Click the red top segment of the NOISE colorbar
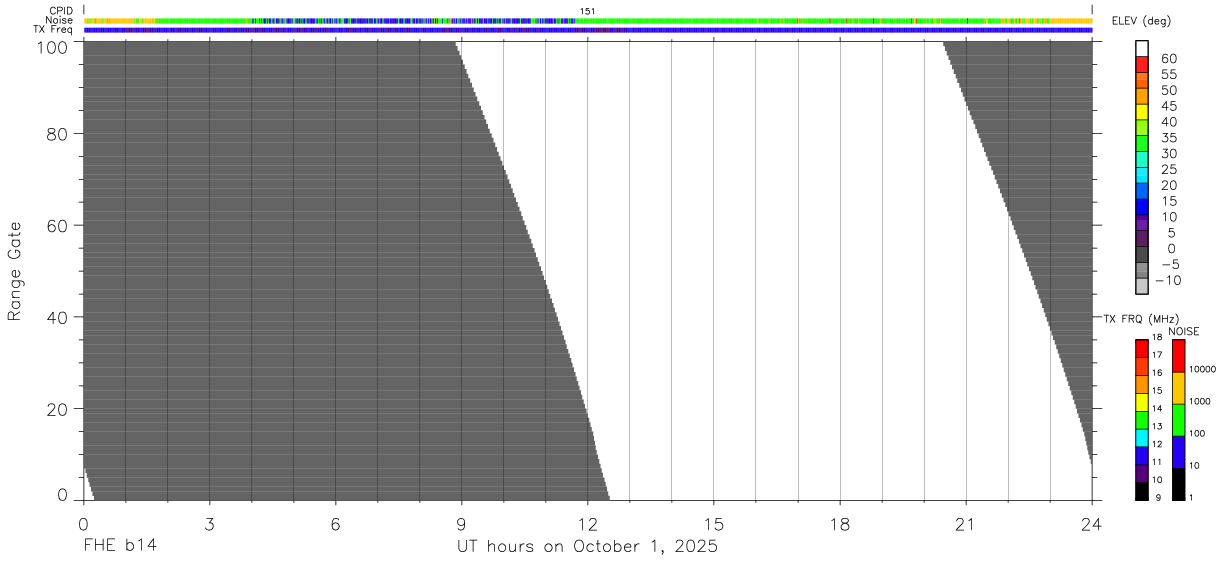1228x567 pixels. point(1179,356)
